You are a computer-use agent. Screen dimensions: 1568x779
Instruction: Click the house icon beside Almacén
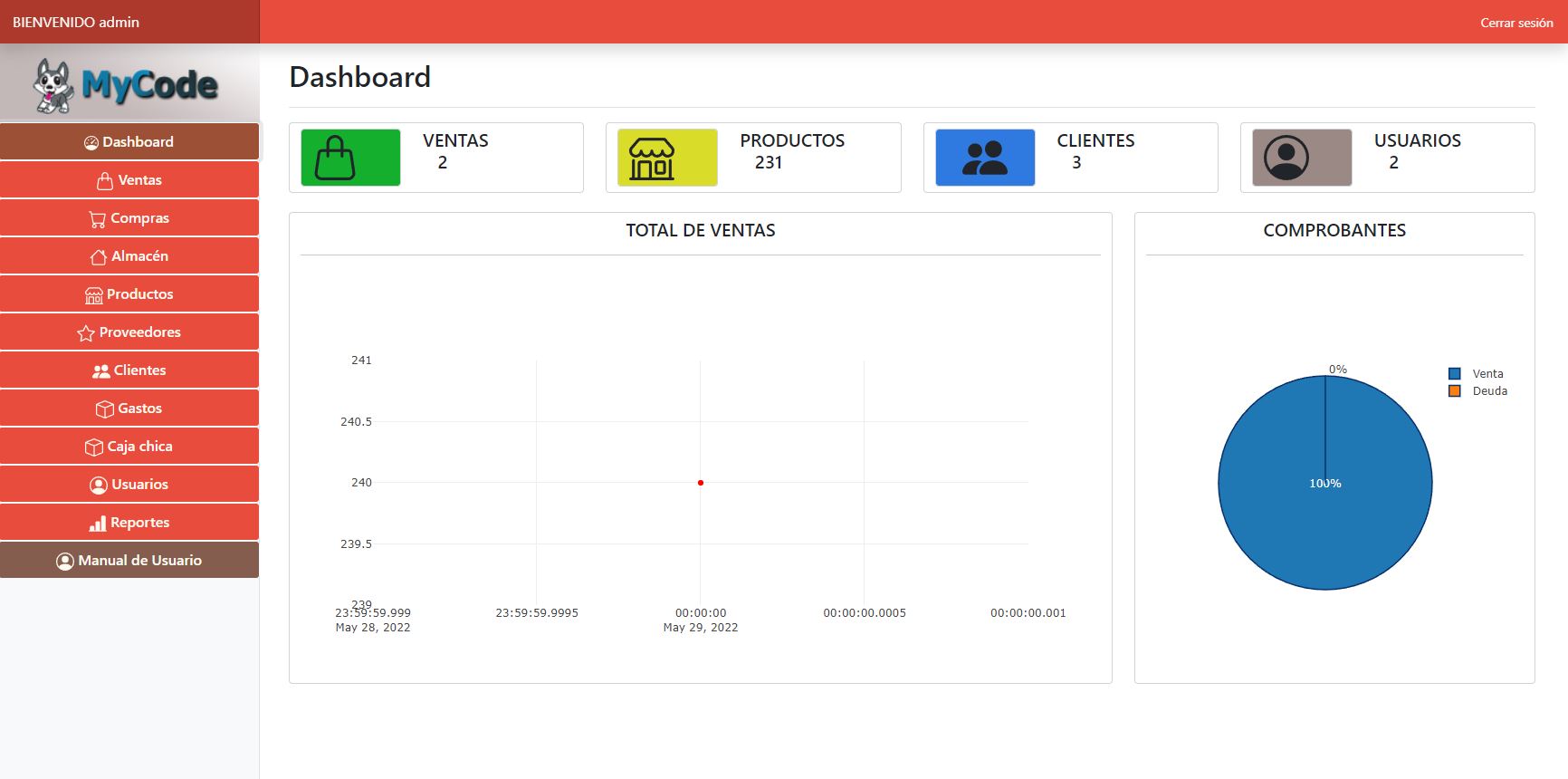click(x=99, y=257)
